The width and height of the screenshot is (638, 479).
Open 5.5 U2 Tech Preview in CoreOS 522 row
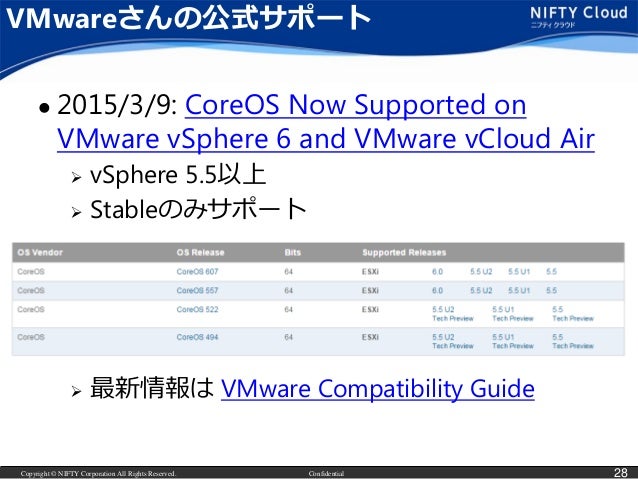pyautogui.click(x=452, y=314)
